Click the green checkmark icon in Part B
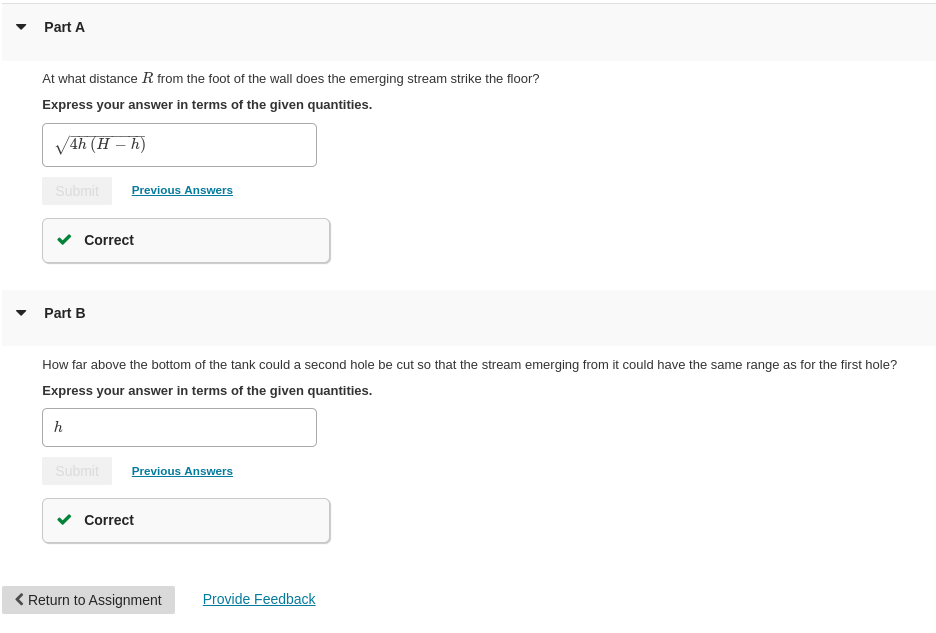Screen dimensions: 936x633 point(65,520)
